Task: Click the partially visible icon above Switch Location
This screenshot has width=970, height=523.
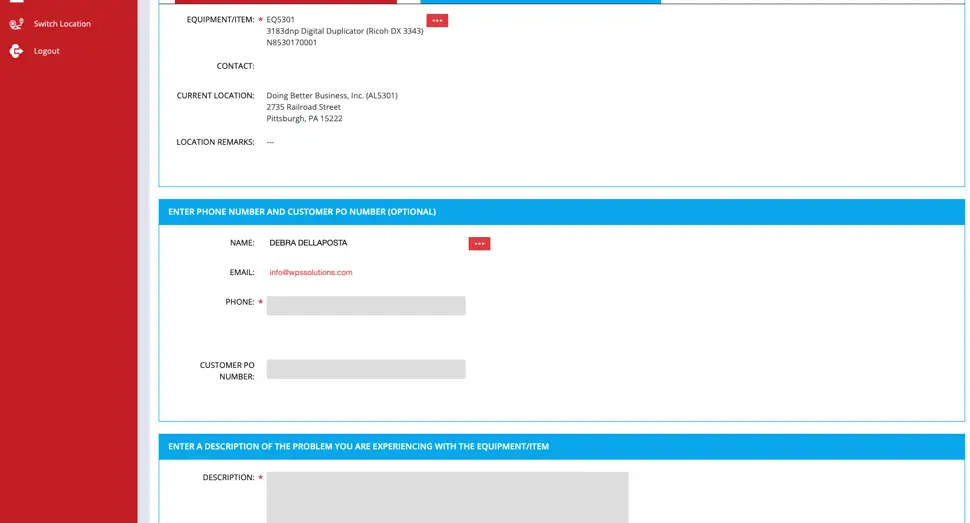Action: coord(16,2)
